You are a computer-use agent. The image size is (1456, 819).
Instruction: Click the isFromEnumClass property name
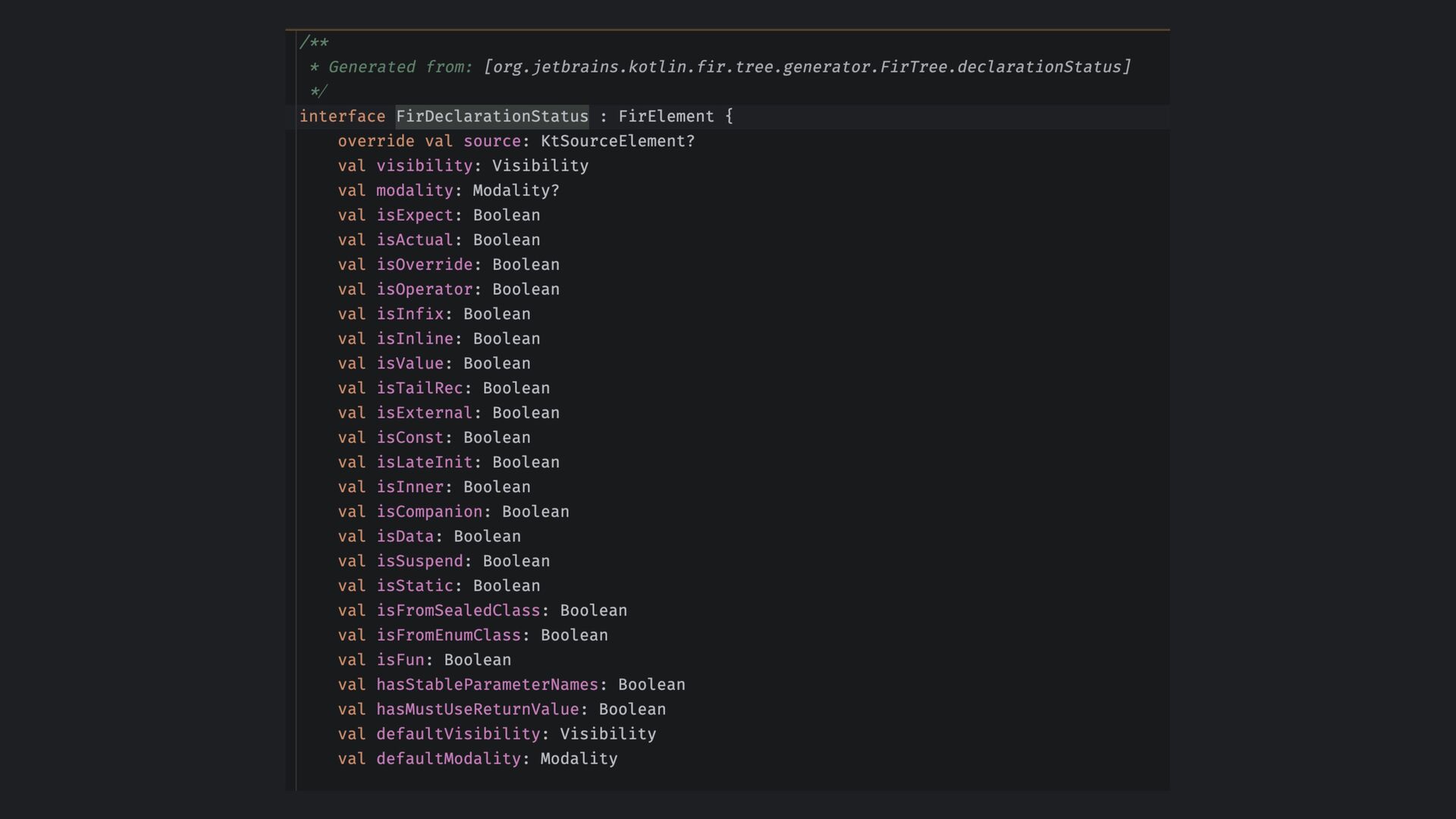pyautogui.click(x=448, y=635)
